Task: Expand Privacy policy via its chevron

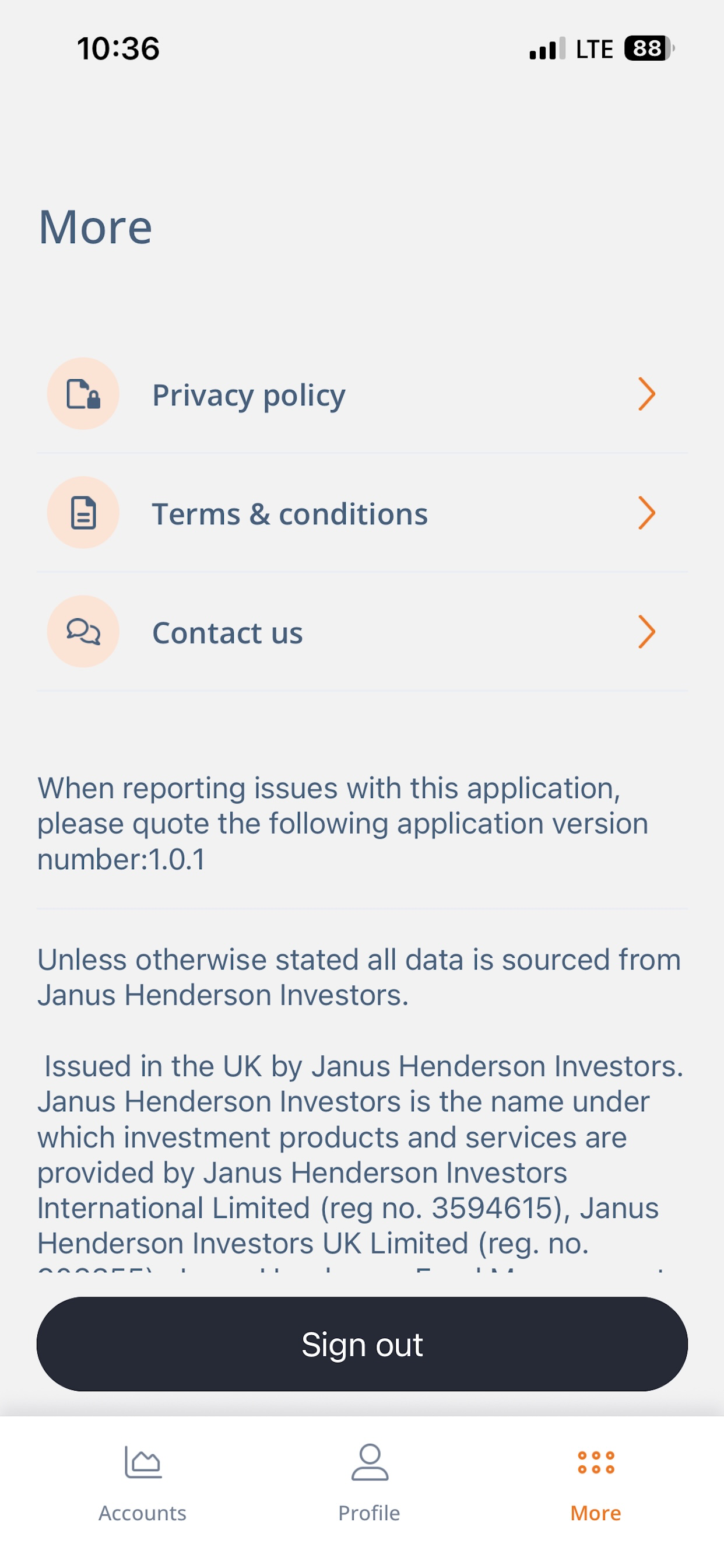Action: 646,394
